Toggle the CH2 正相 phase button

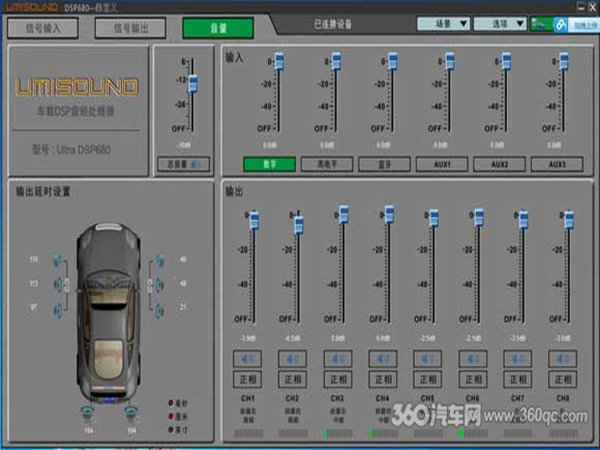[293, 379]
